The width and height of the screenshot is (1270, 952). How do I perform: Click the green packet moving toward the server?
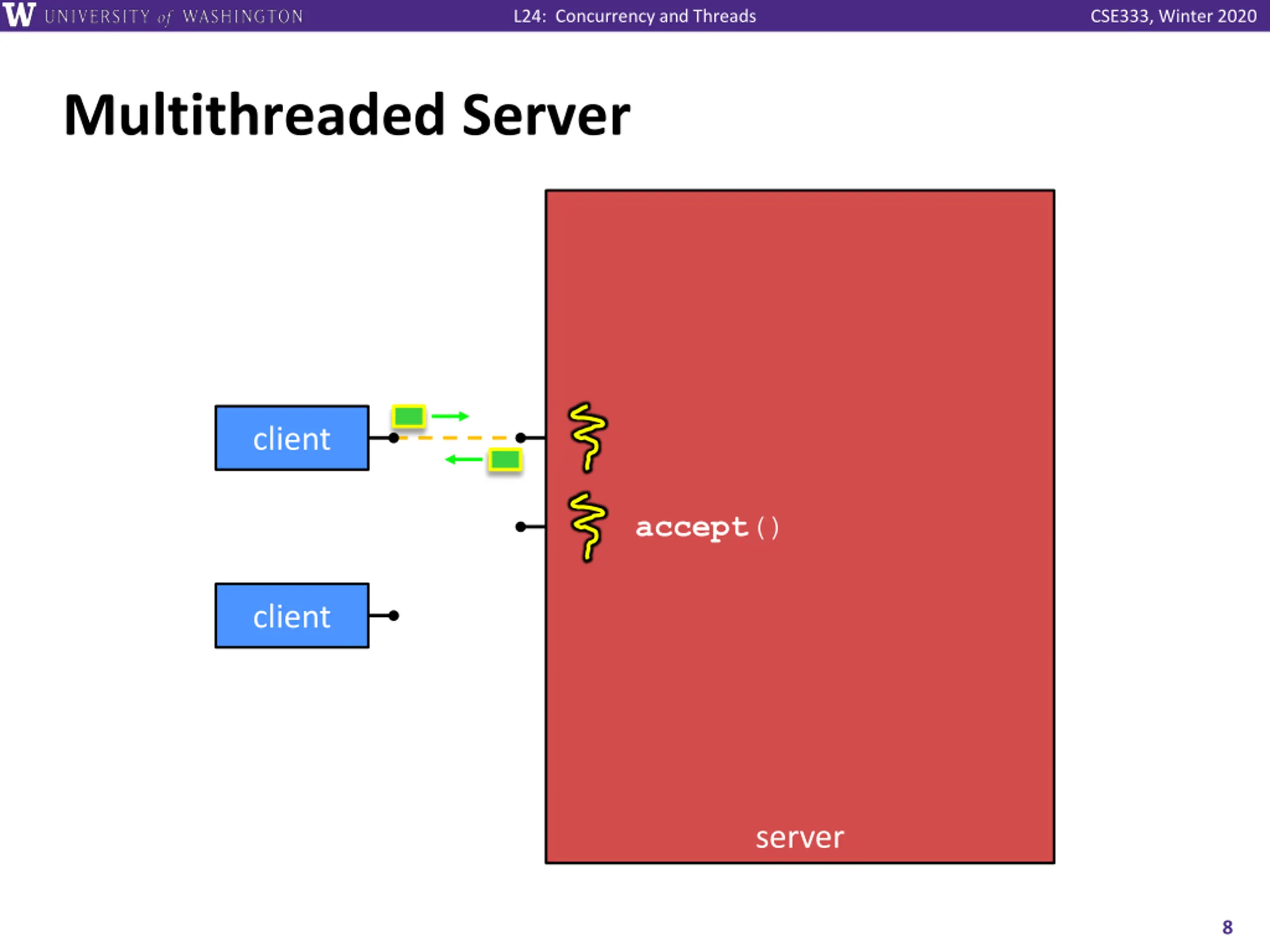[408, 416]
